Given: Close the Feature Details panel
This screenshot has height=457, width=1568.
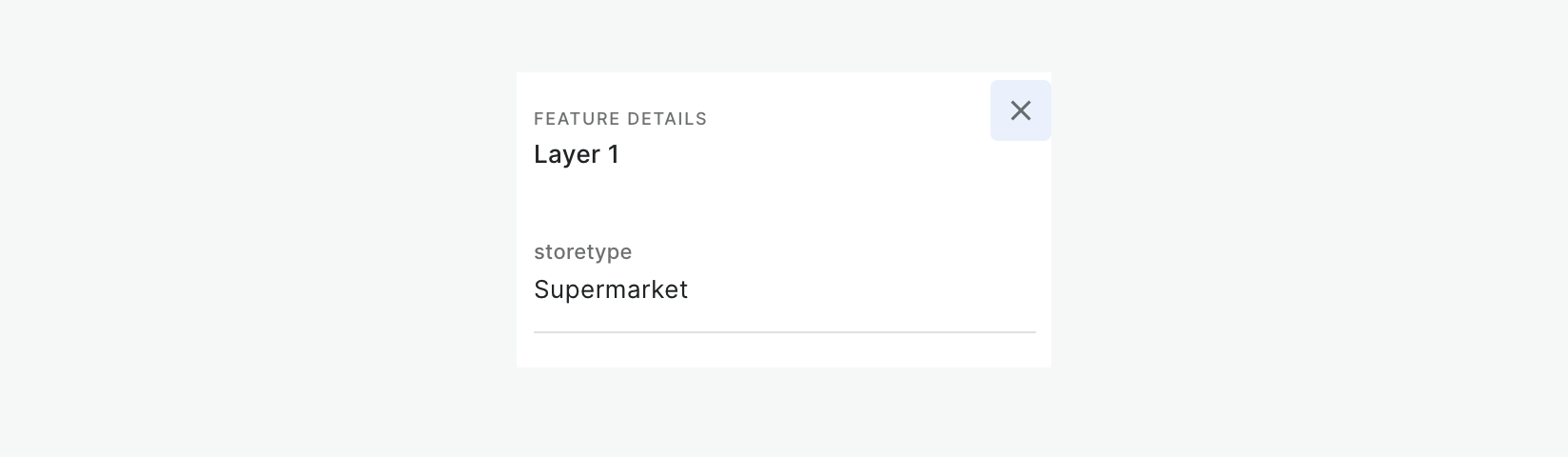Looking at the screenshot, I should pyautogui.click(x=1020, y=110).
